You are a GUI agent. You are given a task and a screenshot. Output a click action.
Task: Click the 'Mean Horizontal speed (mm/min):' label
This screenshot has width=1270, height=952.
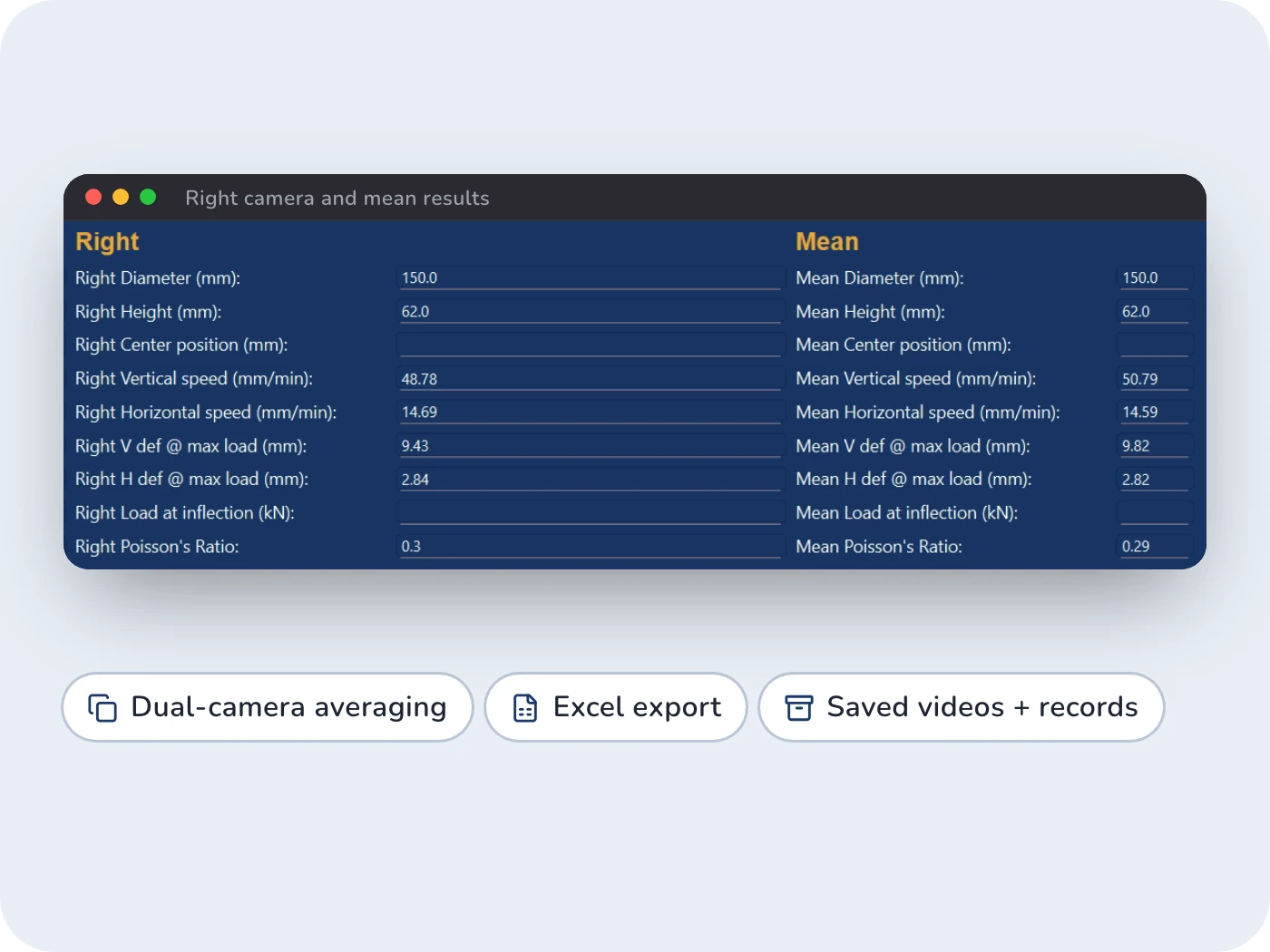coord(928,413)
